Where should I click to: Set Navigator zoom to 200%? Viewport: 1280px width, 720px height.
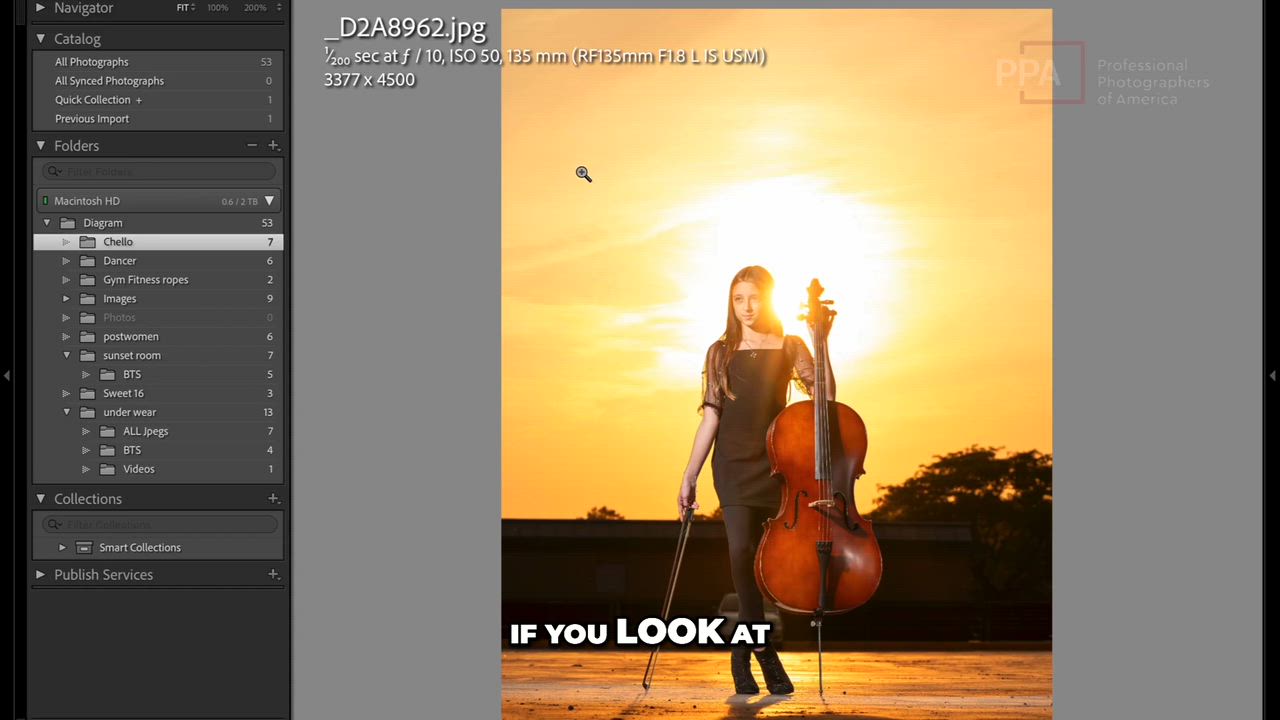coord(255,8)
